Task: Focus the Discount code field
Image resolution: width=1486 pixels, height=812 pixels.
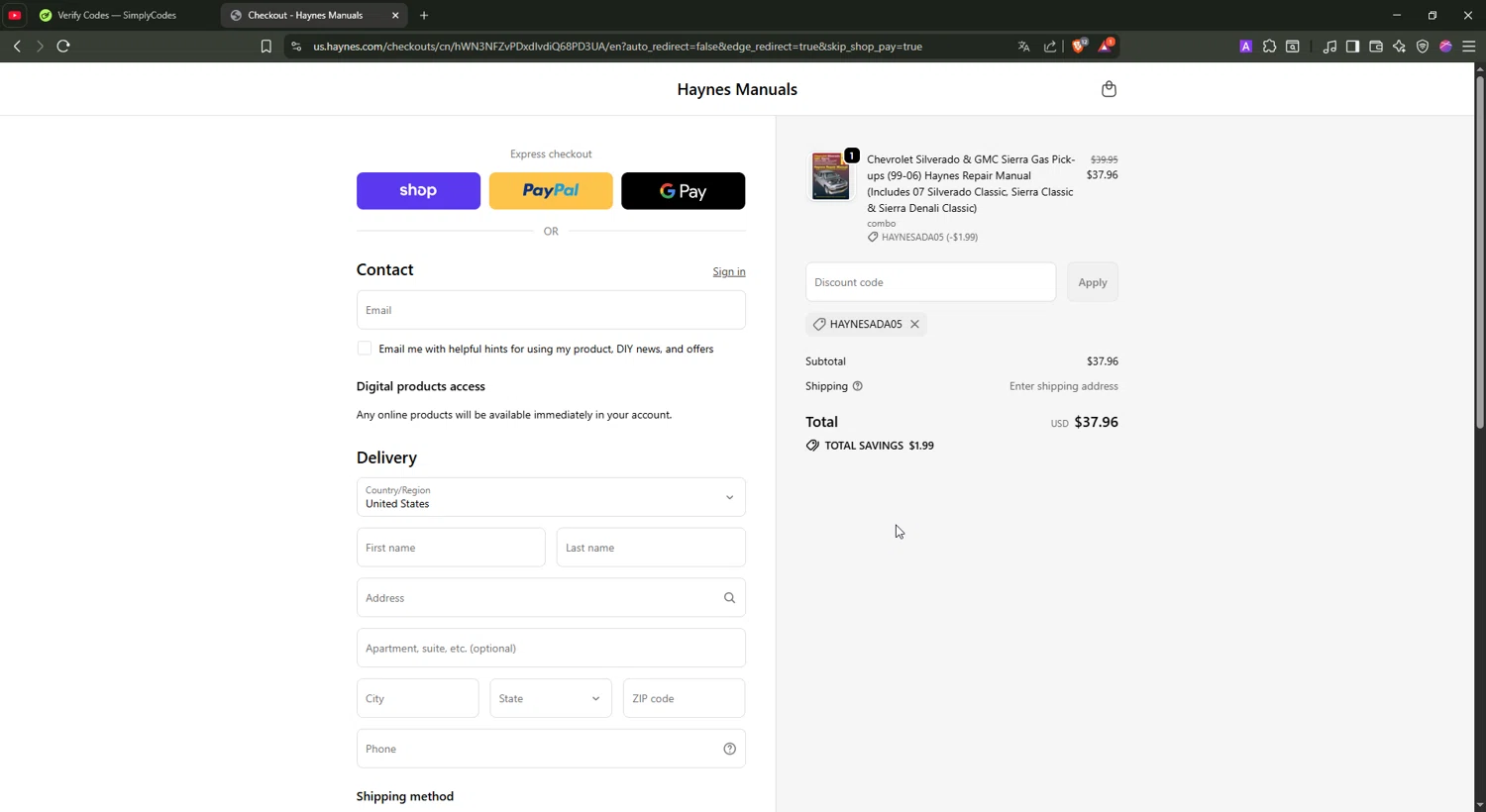Action: point(930,282)
